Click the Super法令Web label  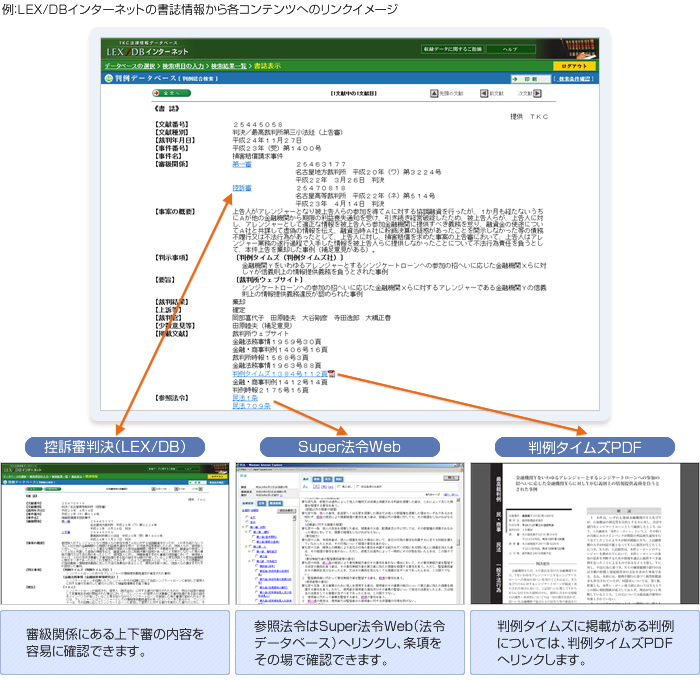[x=350, y=447]
